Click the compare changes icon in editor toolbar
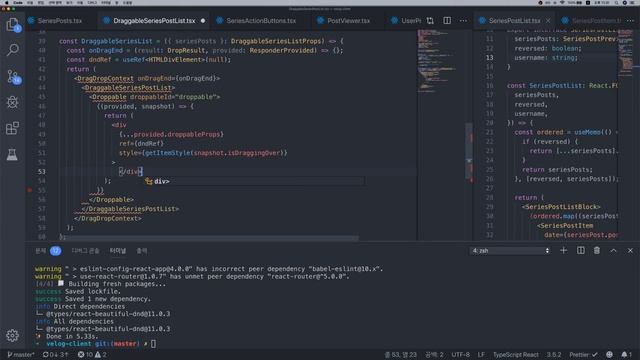The height and width of the screenshot is (360, 640). click(x=430, y=20)
